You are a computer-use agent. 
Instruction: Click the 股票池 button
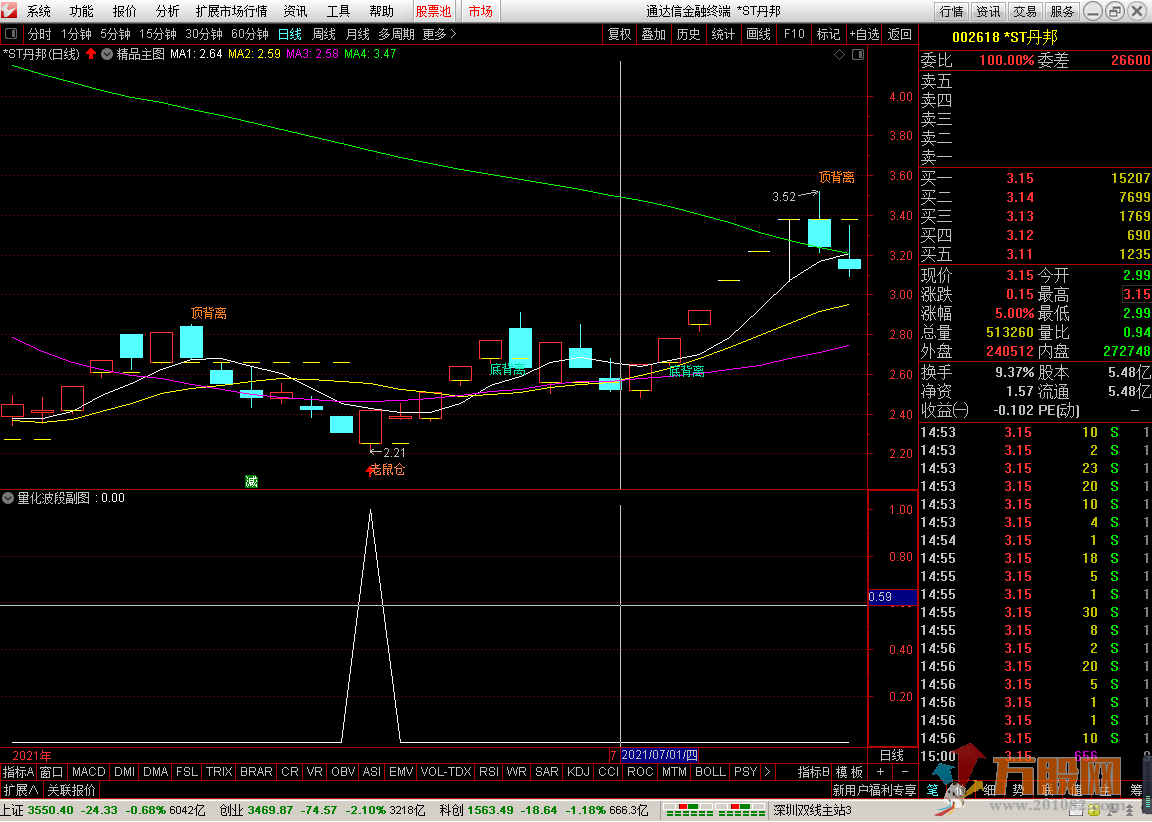click(433, 11)
